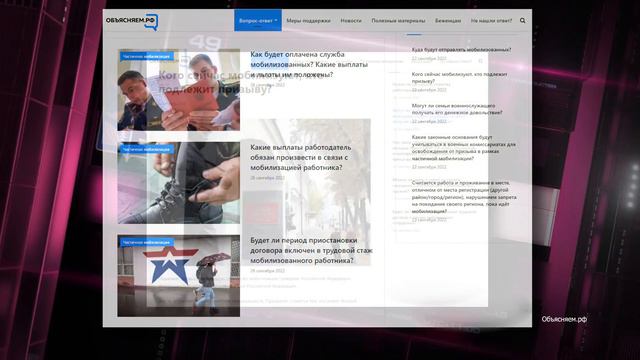Click Частичная мобилизация tag on boots thumbnail
The width and height of the screenshot is (640, 360).
click(x=146, y=149)
